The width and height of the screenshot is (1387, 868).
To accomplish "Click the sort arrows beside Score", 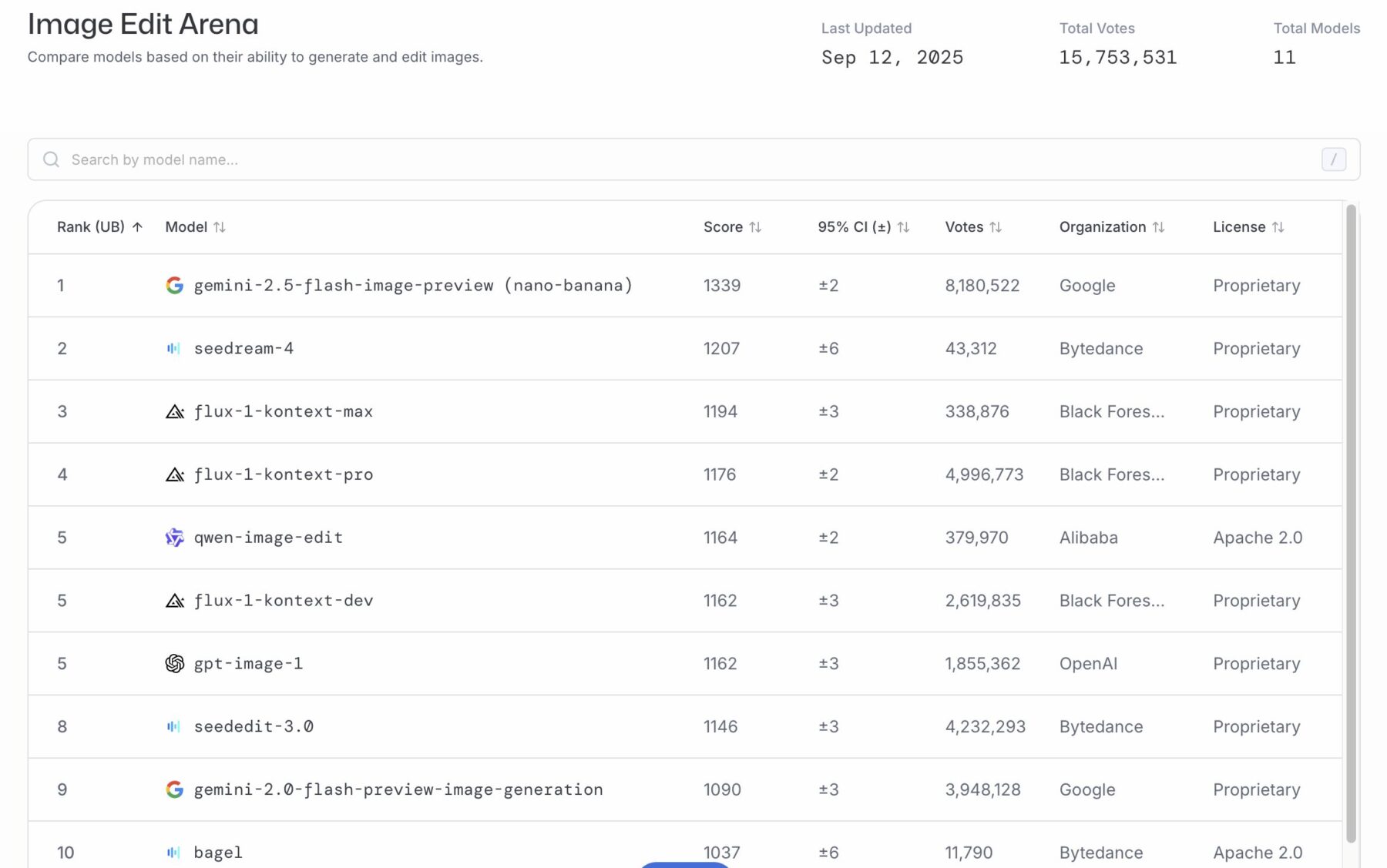I will [755, 226].
